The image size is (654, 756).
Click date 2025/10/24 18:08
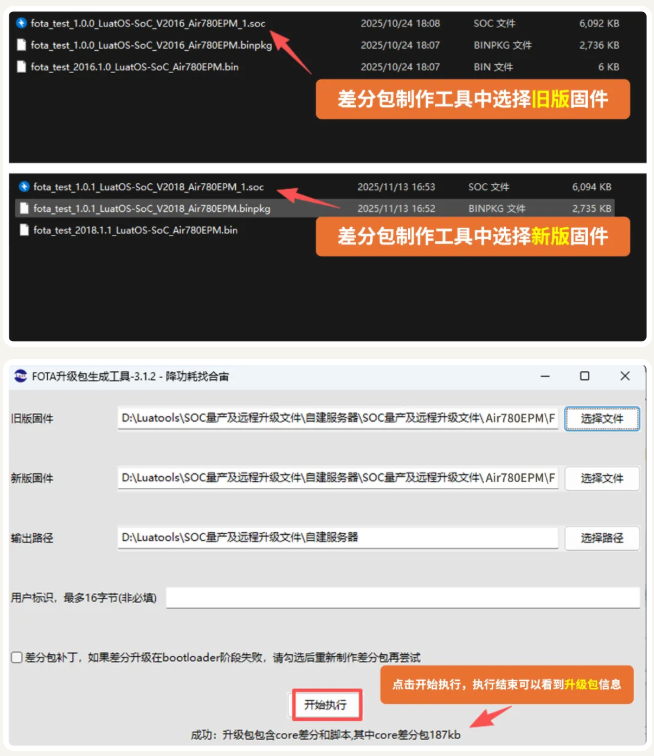(x=400, y=23)
